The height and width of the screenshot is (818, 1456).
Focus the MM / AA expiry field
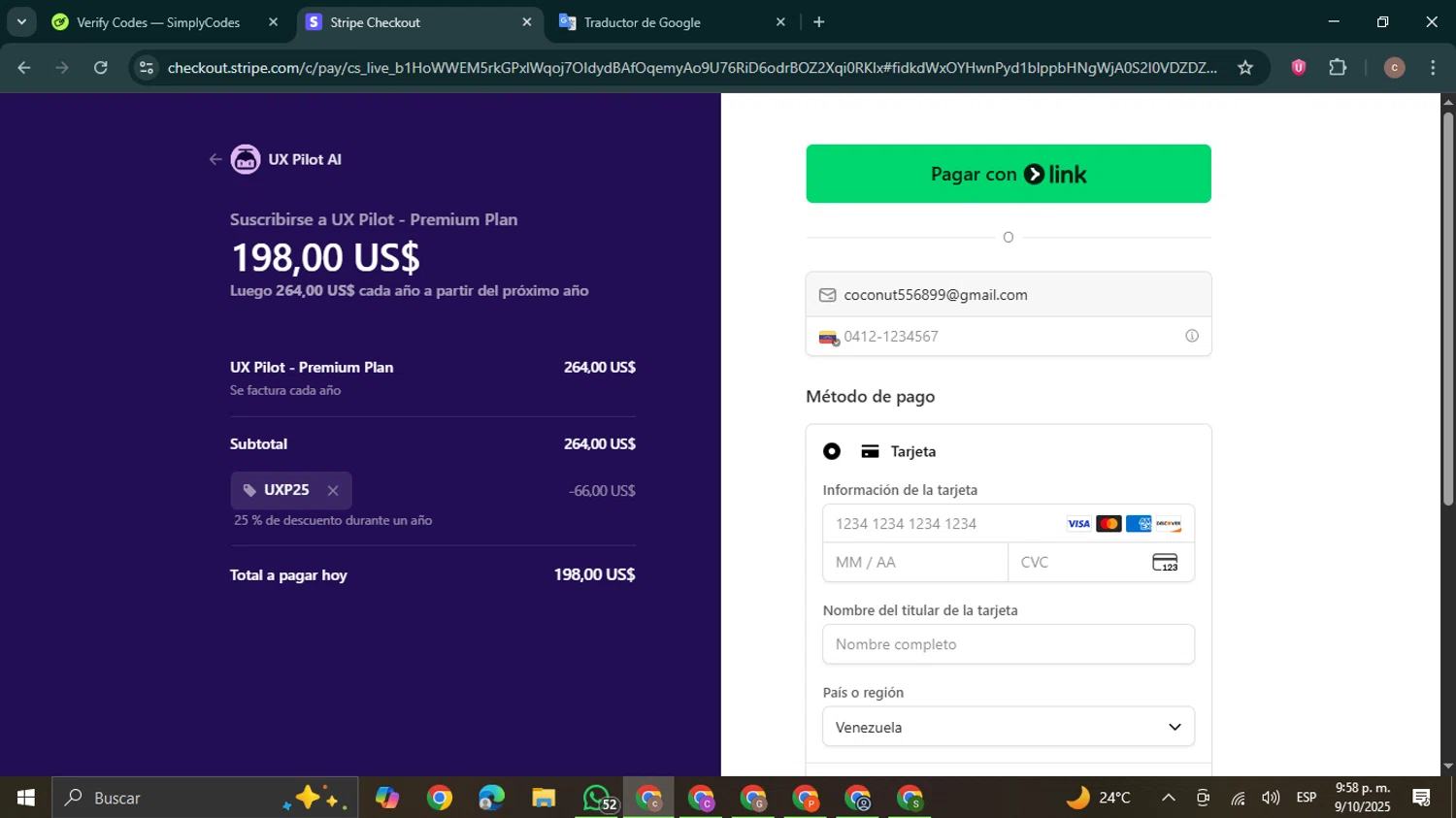[x=915, y=563]
